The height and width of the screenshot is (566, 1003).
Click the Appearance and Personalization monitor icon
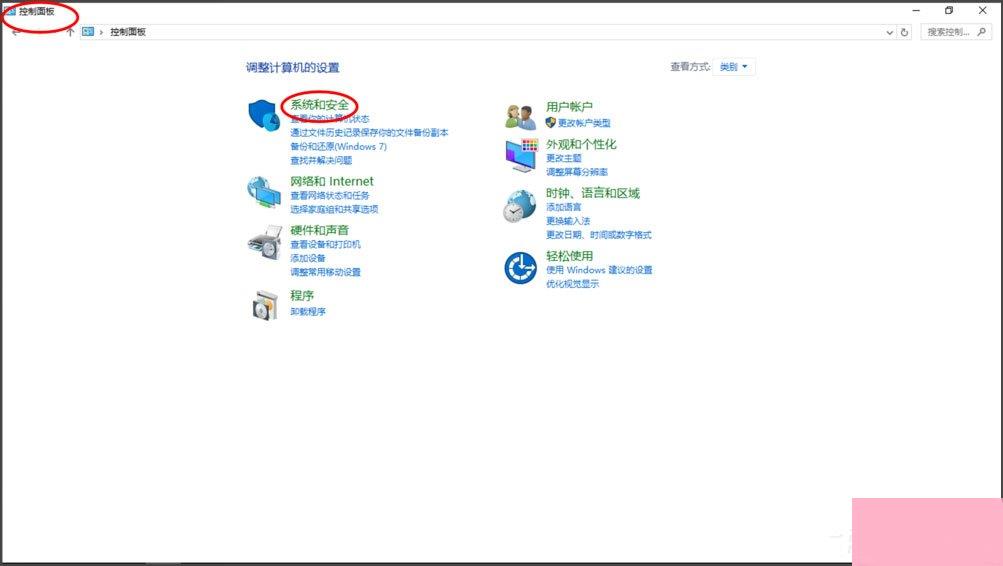click(521, 155)
